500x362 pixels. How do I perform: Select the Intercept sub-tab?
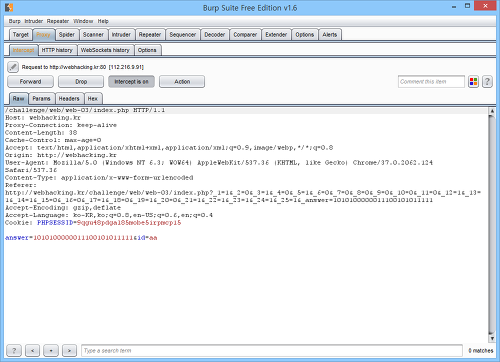(24, 50)
